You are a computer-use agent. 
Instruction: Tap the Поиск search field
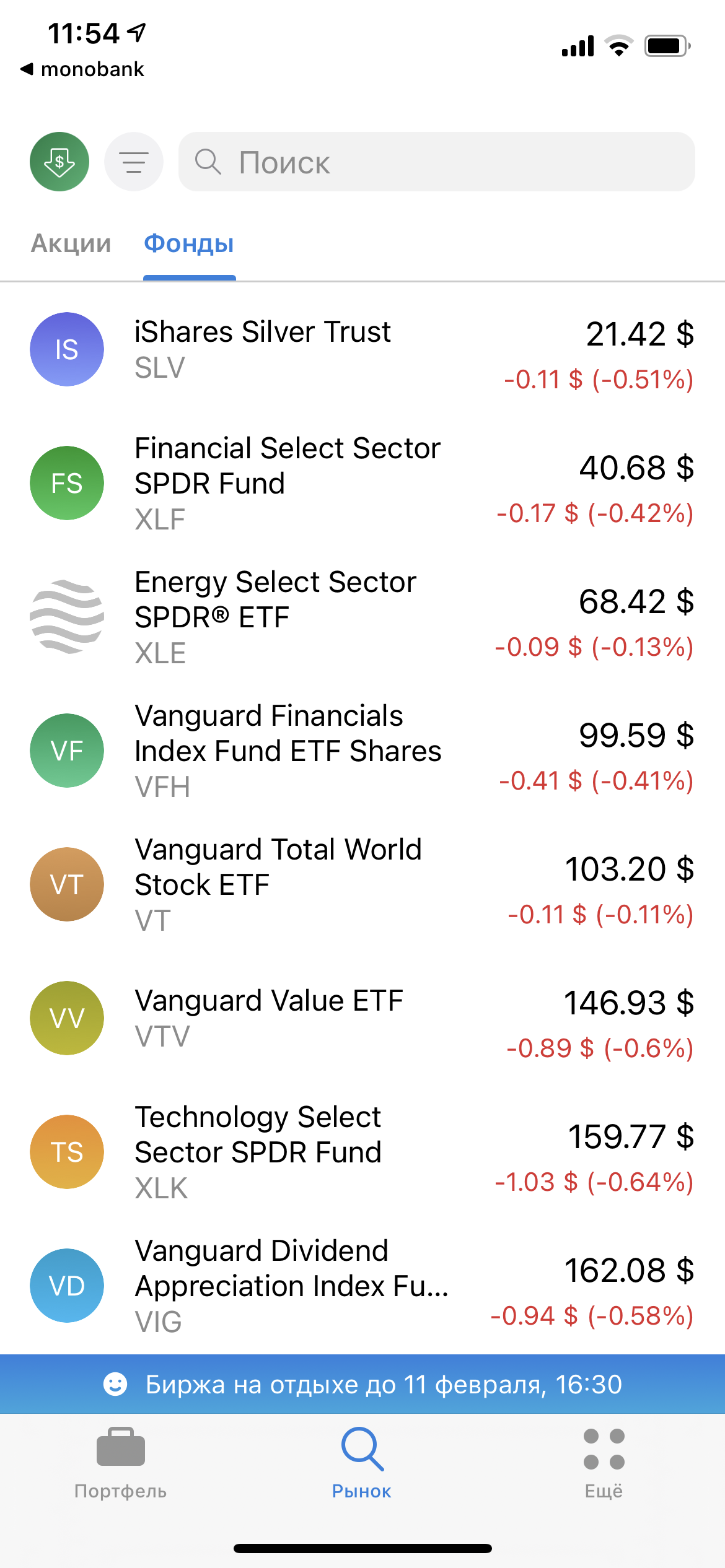(x=436, y=162)
